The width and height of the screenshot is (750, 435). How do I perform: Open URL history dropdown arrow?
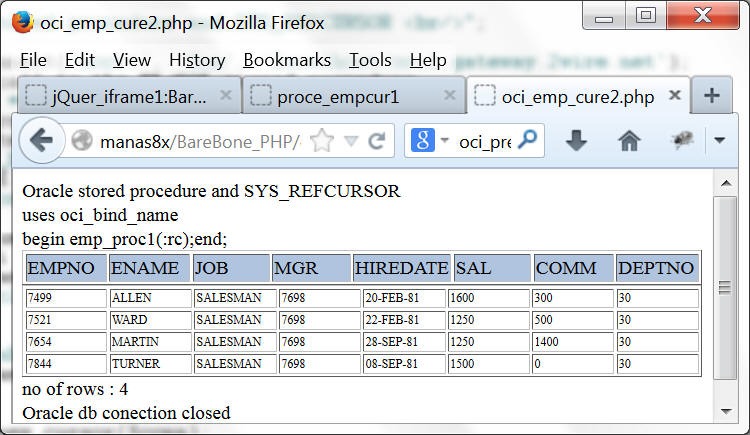click(351, 141)
